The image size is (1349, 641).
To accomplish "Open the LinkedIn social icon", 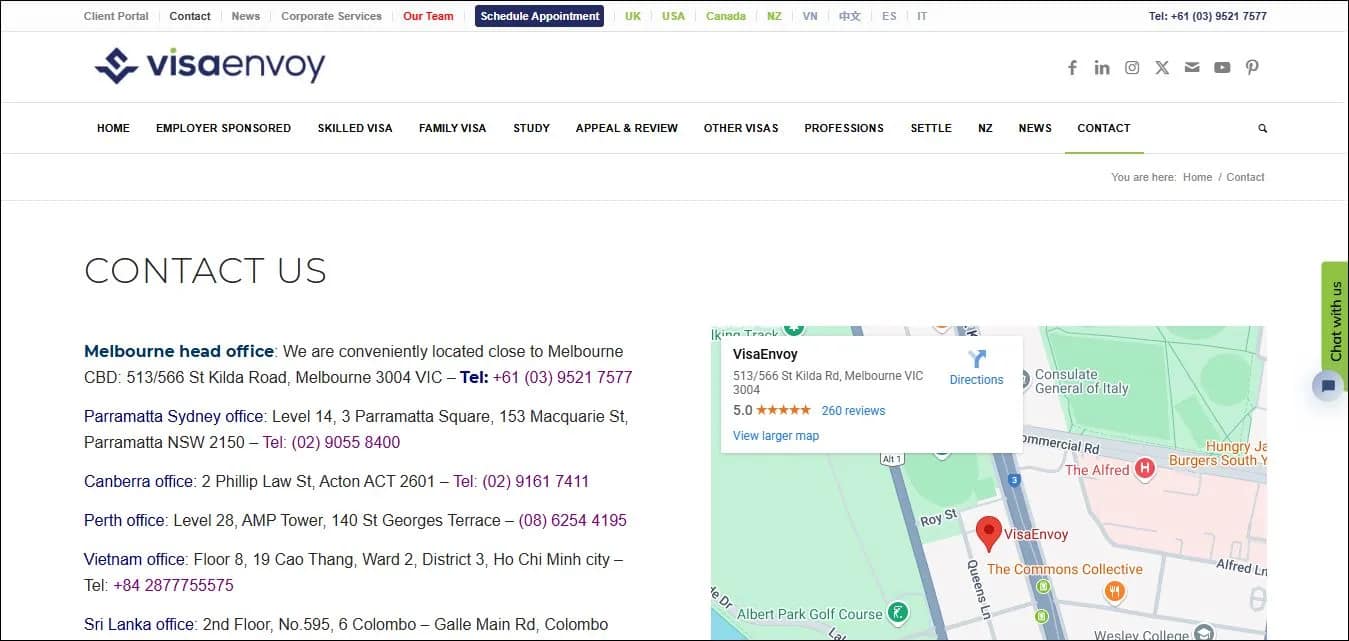I will (1102, 68).
